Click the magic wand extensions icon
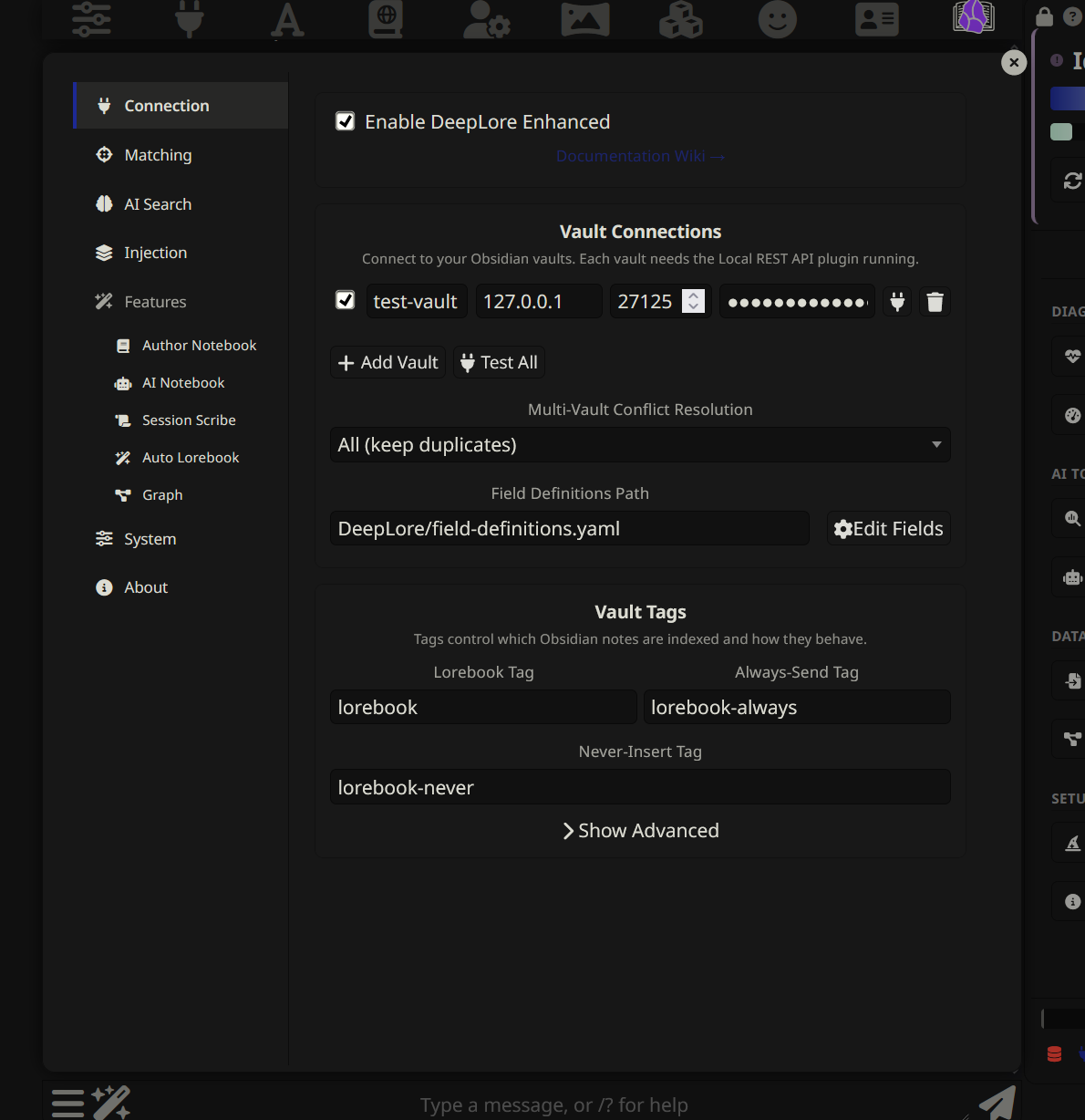 point(110,1102)
